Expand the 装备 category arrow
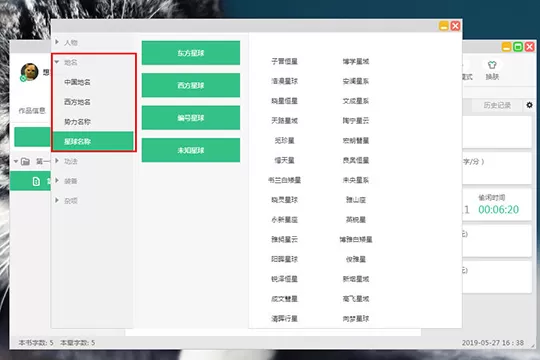The height and width of the screenshot is (360, 540). pos(57,181)
